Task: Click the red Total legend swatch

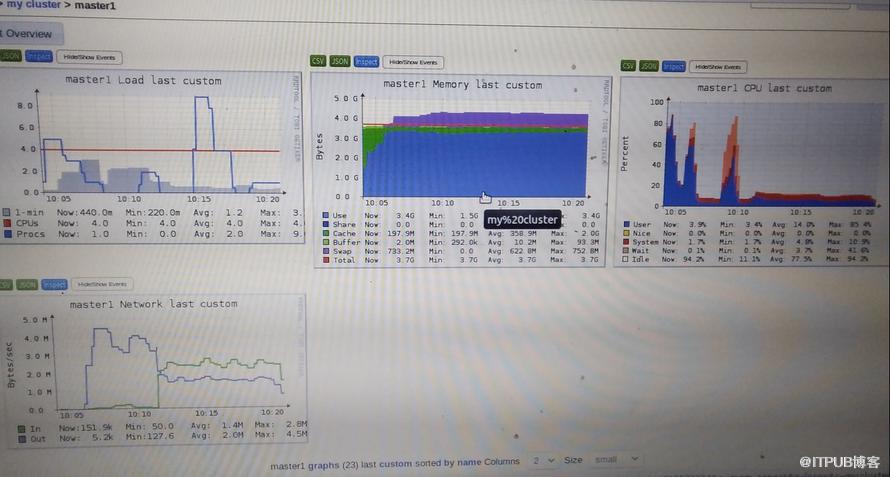Action: click(326, 260)
